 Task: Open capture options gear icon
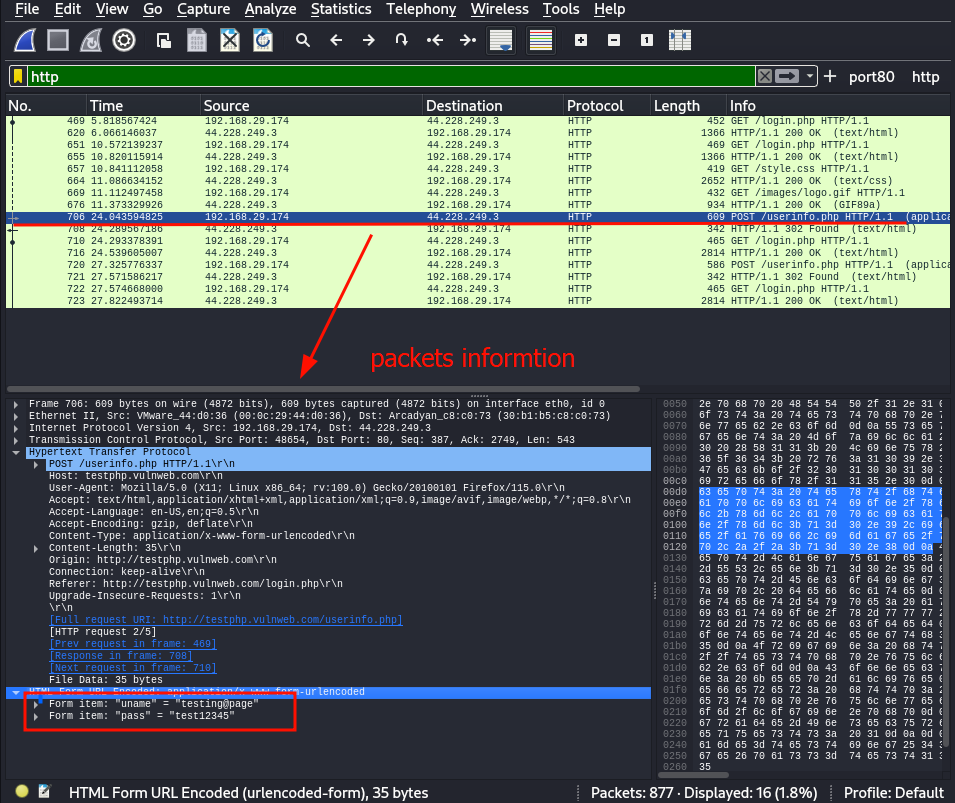124,41
